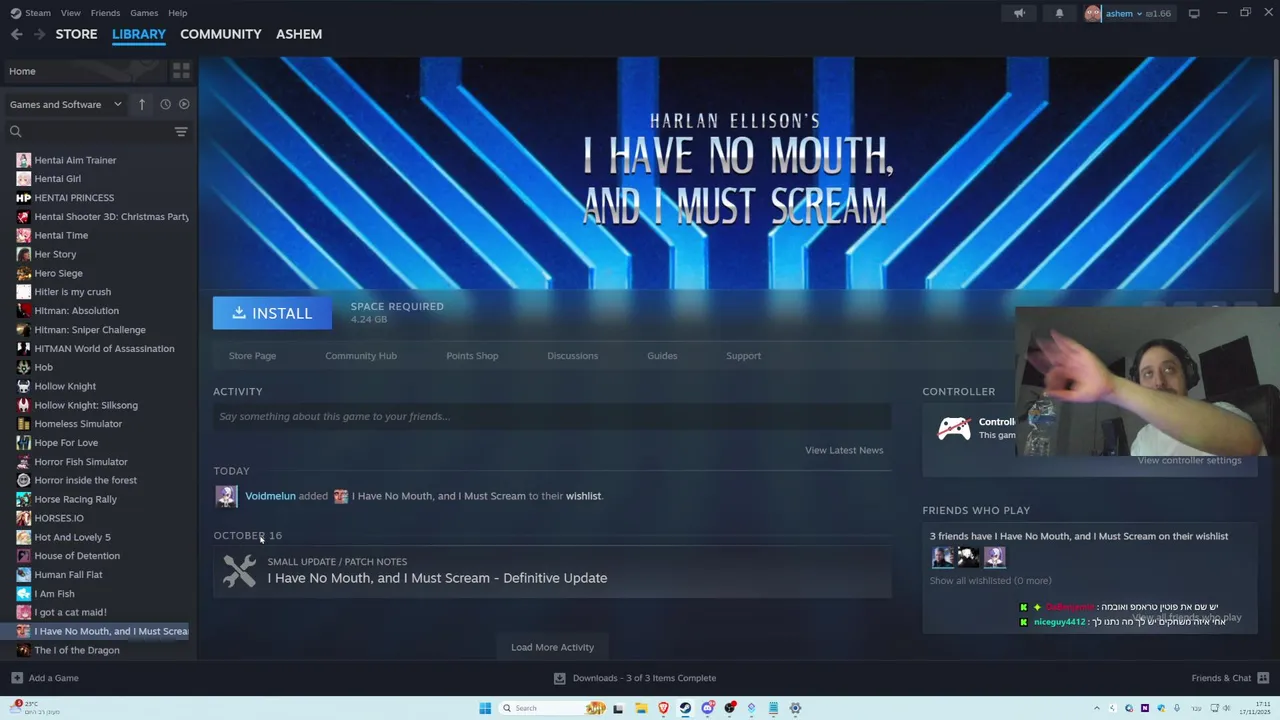The image size is (1280, 720).
Task: Click the Horse Racing Rally game icon
Action: tap(23, 499)
